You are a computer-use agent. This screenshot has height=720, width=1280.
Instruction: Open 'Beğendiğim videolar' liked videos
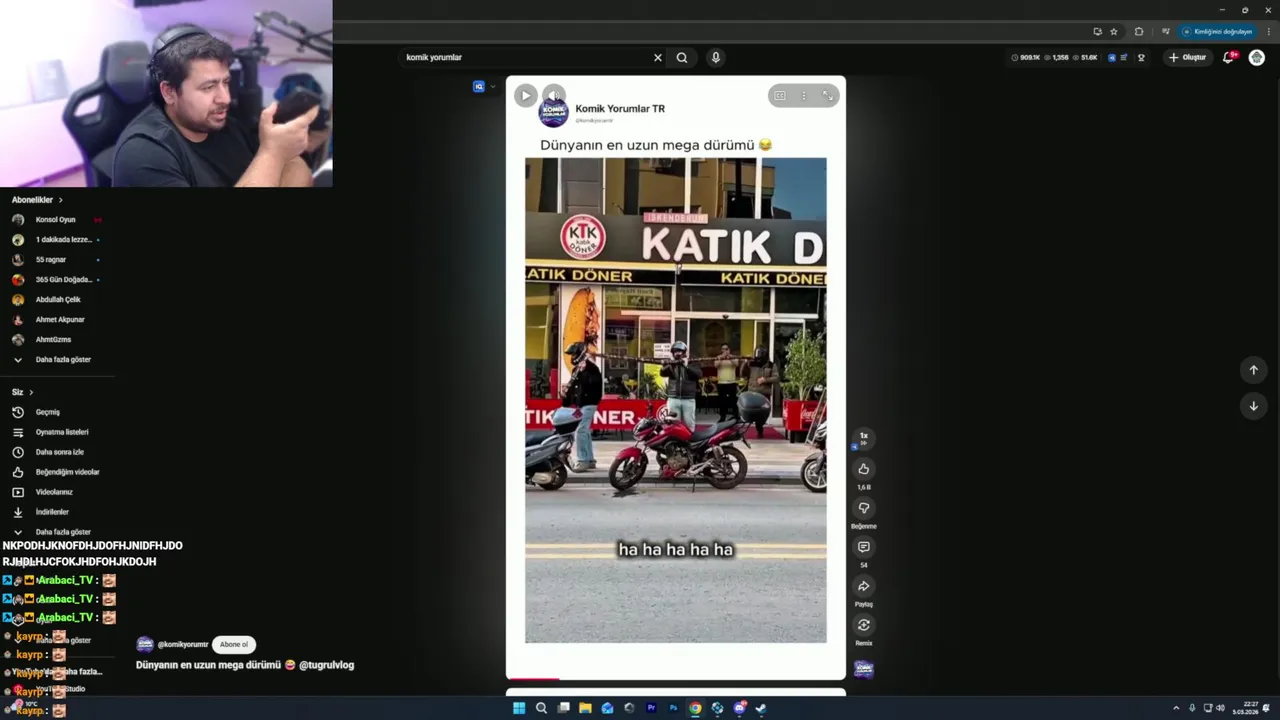(x=56, y=472)
